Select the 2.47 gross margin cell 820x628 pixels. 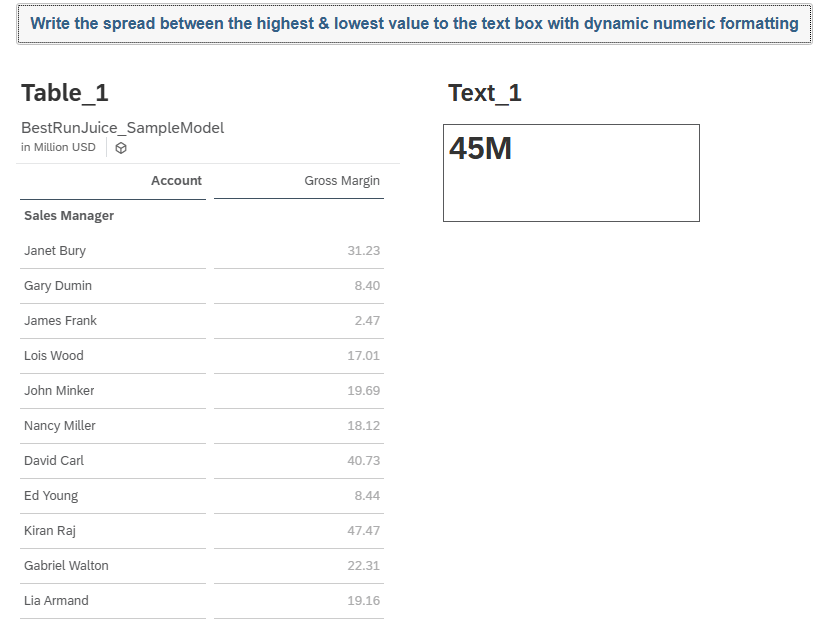point(367,321)
